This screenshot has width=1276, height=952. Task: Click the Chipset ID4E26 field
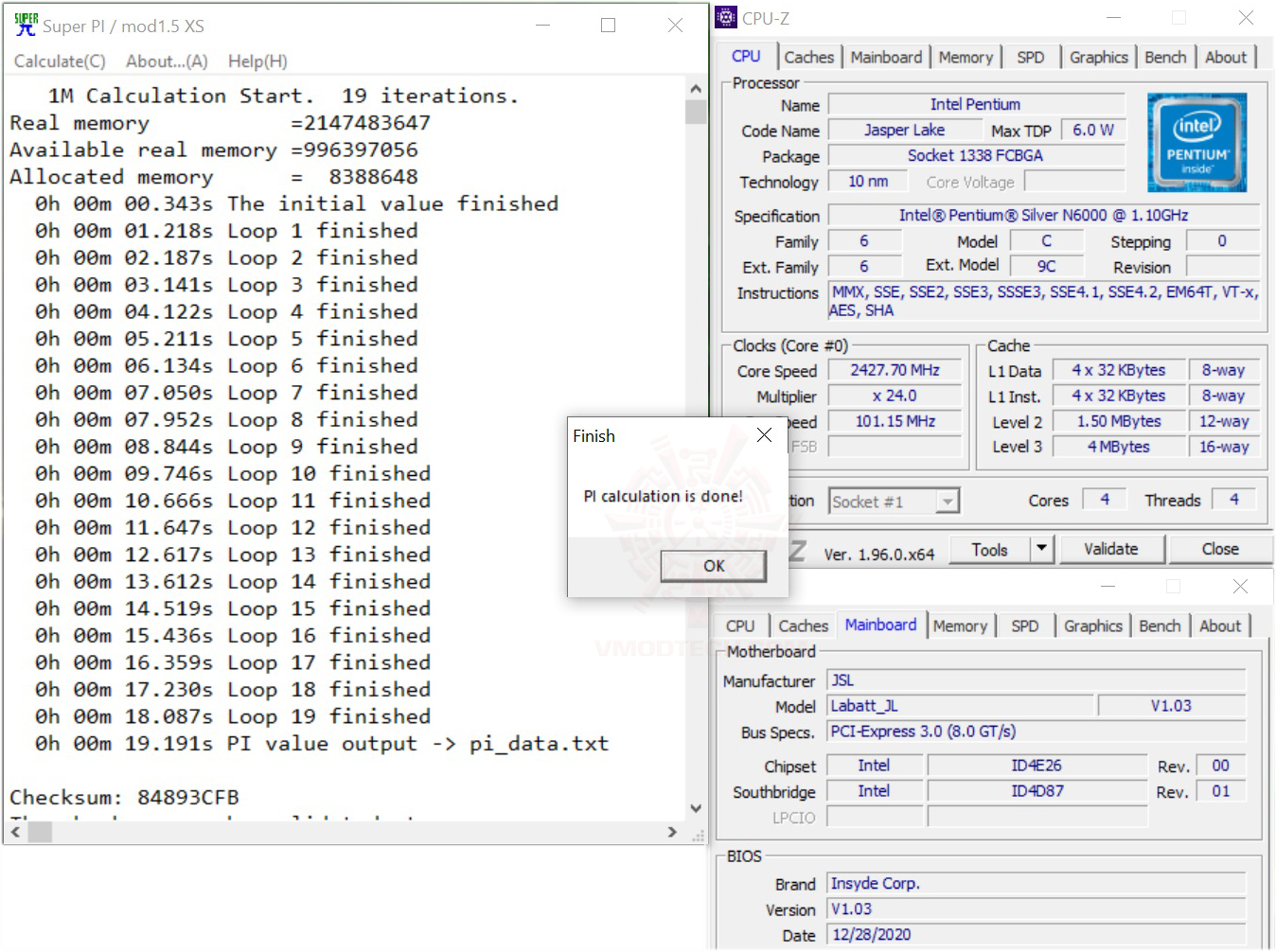tap(1037, 765)
